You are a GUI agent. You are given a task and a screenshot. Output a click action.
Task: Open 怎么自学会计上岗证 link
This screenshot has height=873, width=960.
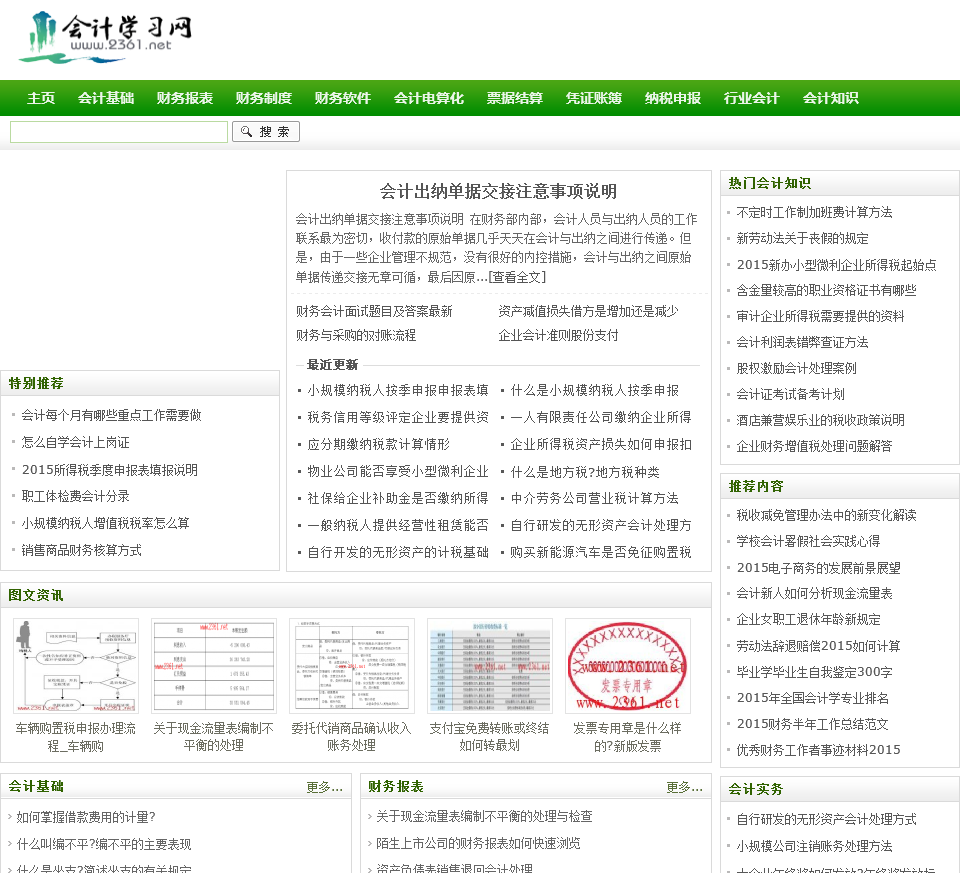point(75,442)
